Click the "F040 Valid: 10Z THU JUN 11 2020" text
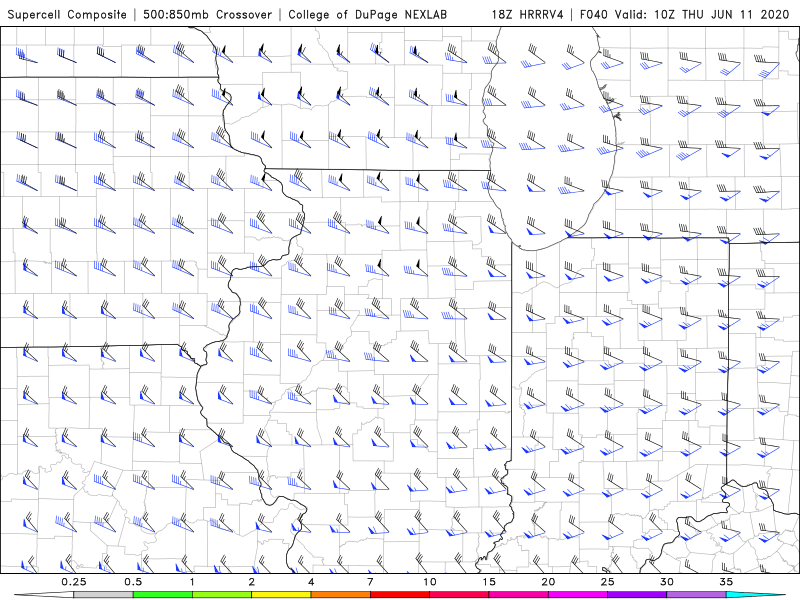This screenshot has width=800, height=600. [685, 14]
